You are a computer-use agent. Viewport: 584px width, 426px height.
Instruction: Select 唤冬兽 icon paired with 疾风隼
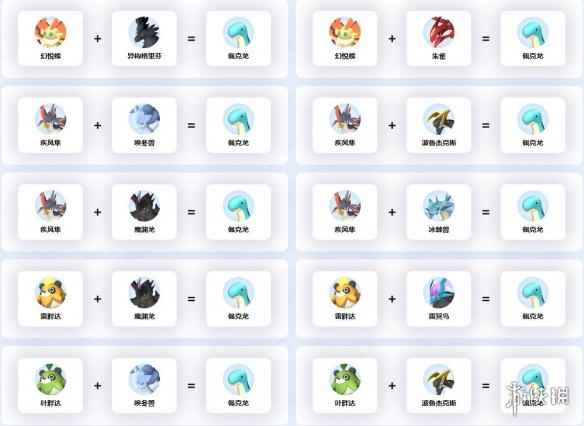145,119
